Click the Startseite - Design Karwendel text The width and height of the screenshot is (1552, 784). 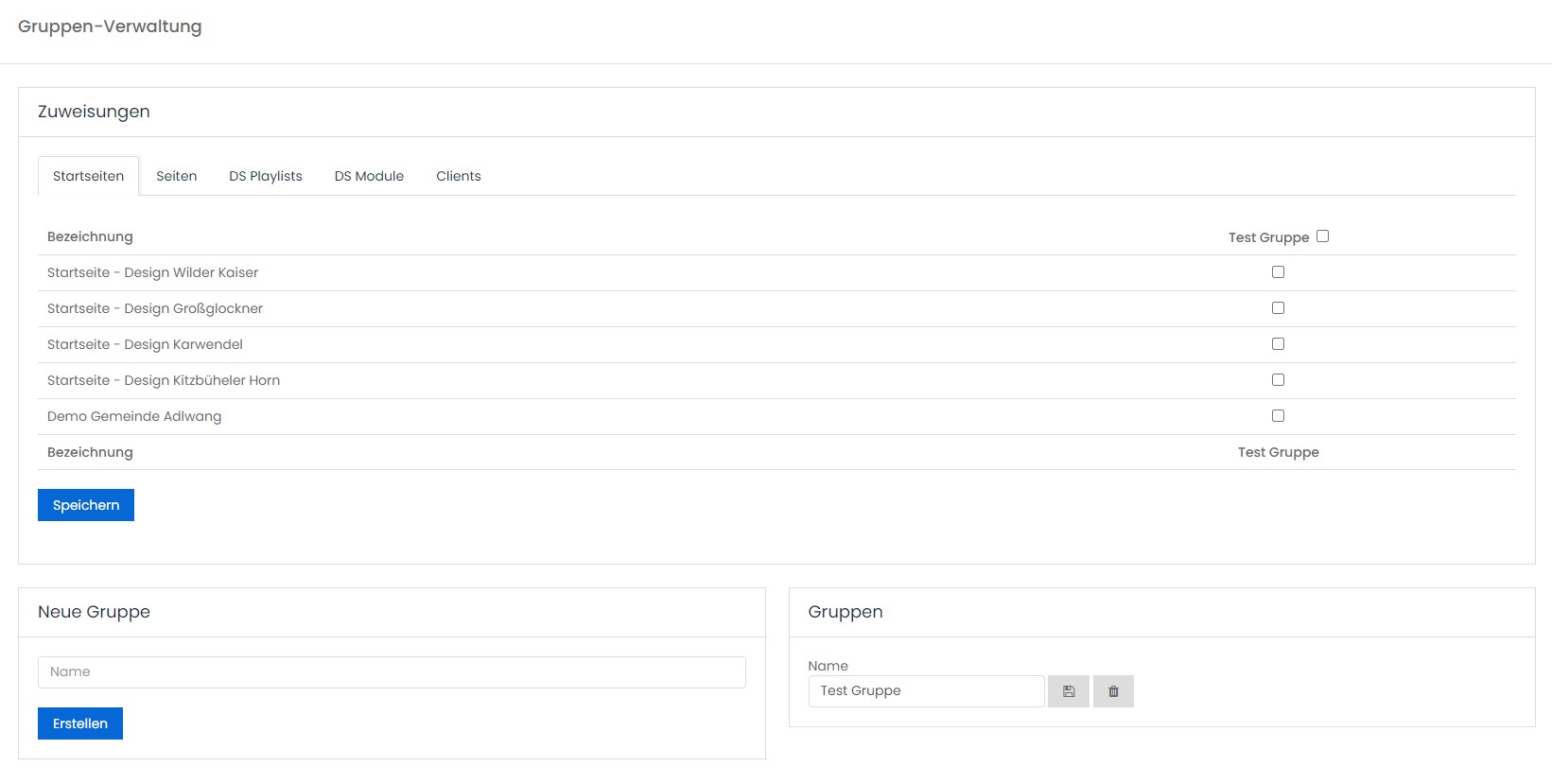point(145,344)
